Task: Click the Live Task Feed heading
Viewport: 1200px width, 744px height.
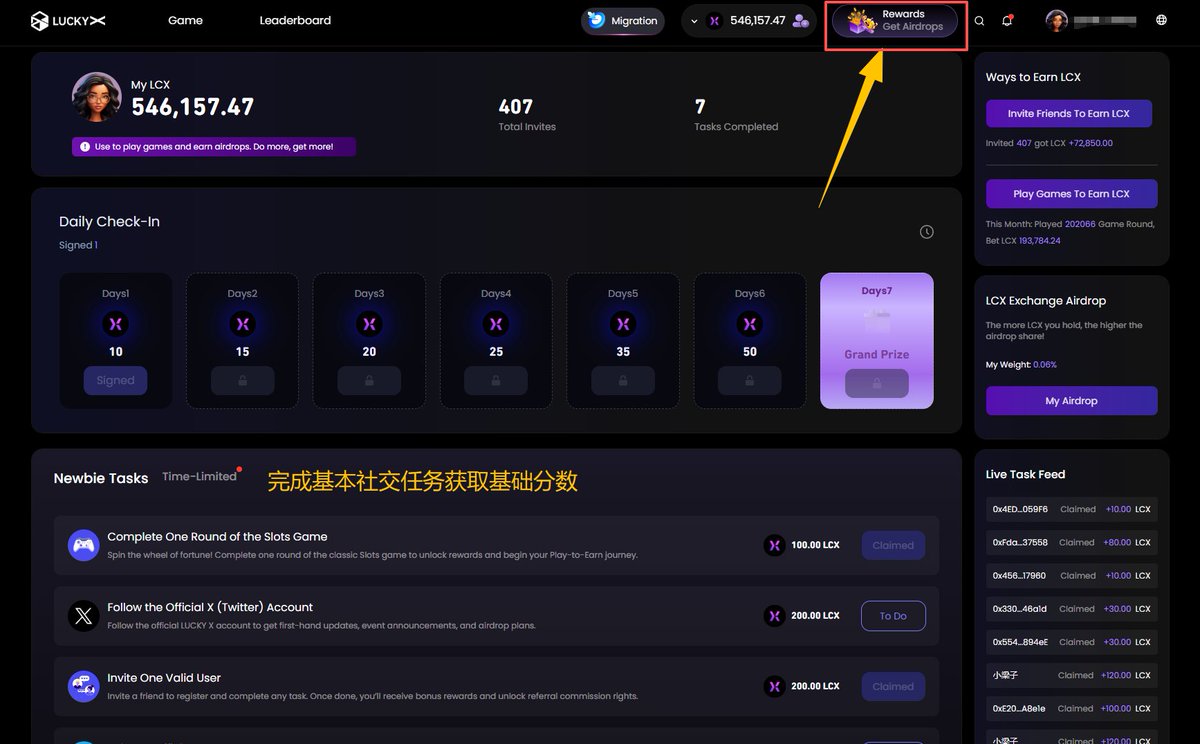Action: (x=1025, y=474)
